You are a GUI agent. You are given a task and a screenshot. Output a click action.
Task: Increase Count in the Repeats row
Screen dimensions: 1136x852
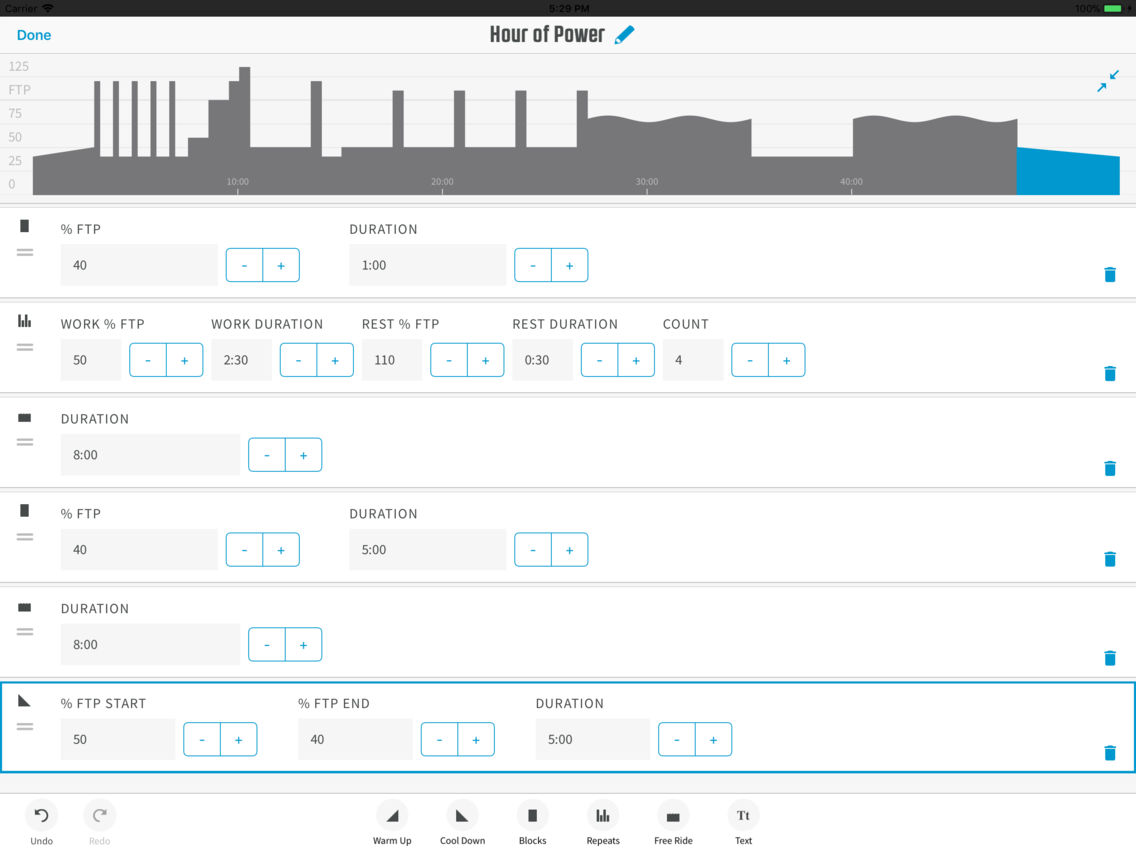[x=786, y=360]
